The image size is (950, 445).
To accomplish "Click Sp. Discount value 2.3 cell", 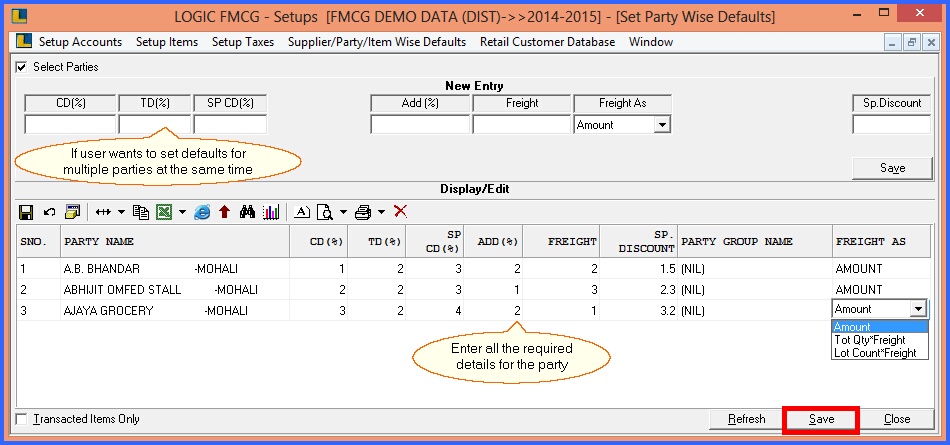I will [x=638, y=290].
